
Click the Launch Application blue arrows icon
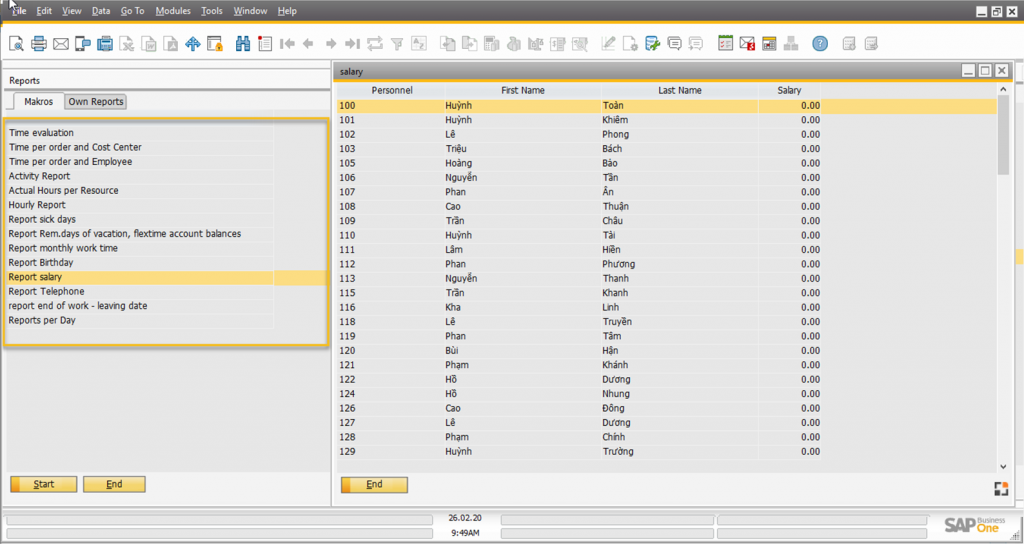(191, 44)
